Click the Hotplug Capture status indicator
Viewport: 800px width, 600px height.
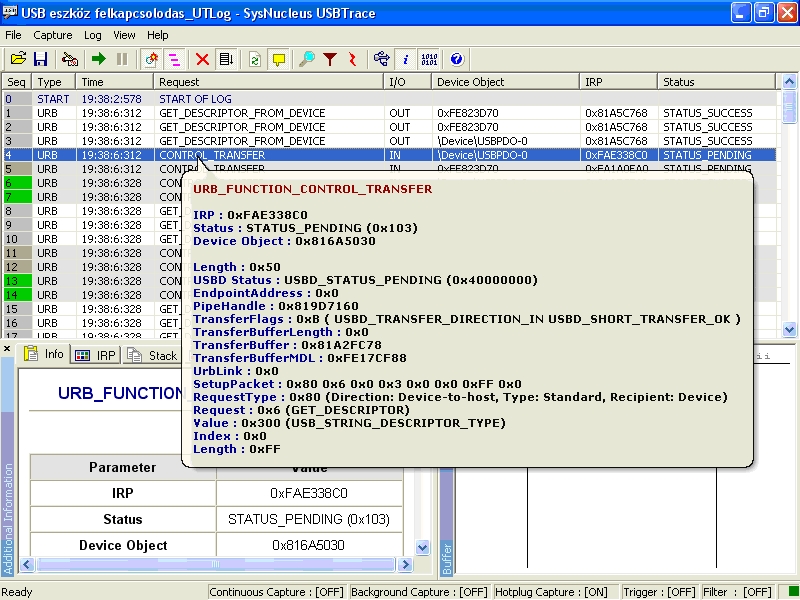(556, 592)
